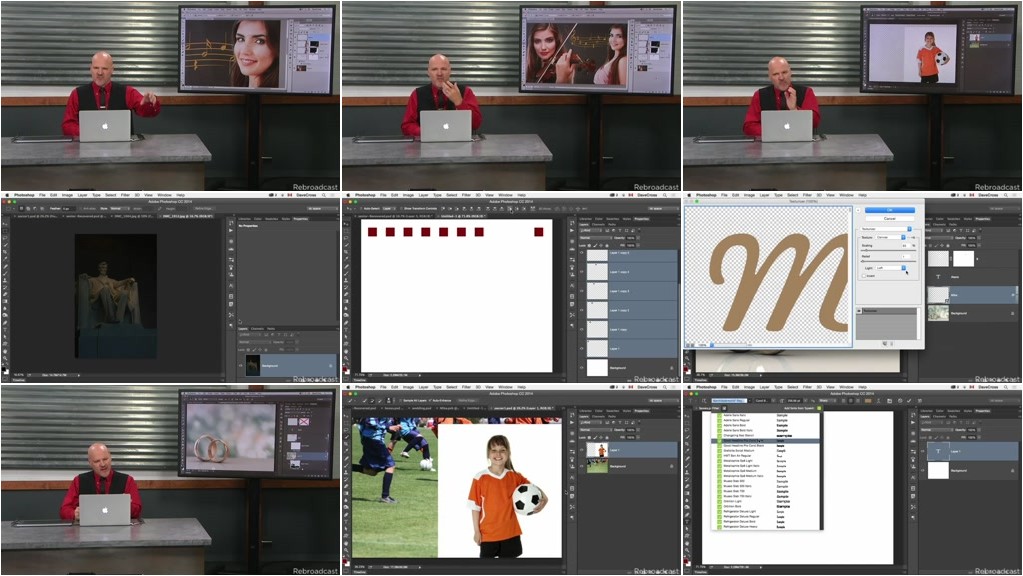
Task: Open blend mode dropdown in soccer girl frame
Action: 595,430
